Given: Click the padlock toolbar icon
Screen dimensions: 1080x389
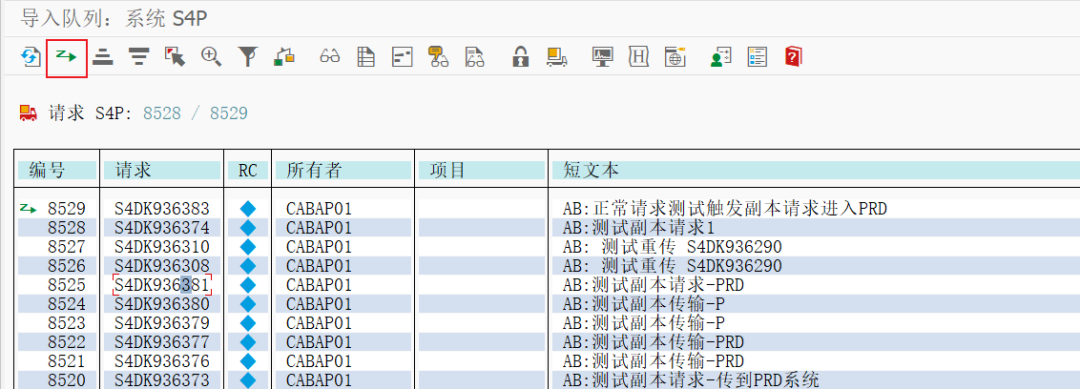Looking at the screenshot, I should coord(520,56).
